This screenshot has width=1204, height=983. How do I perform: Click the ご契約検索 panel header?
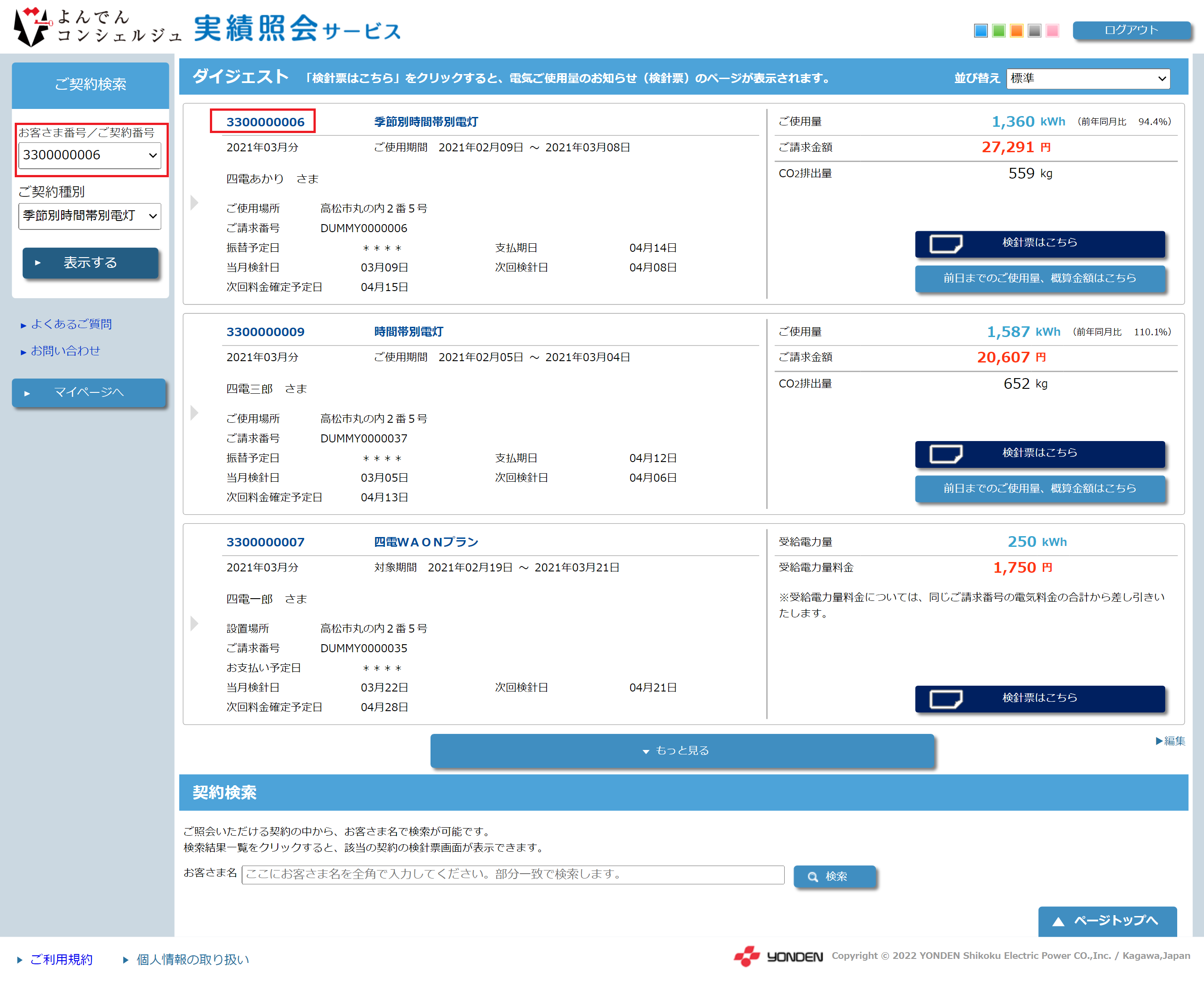pos(90,85)
